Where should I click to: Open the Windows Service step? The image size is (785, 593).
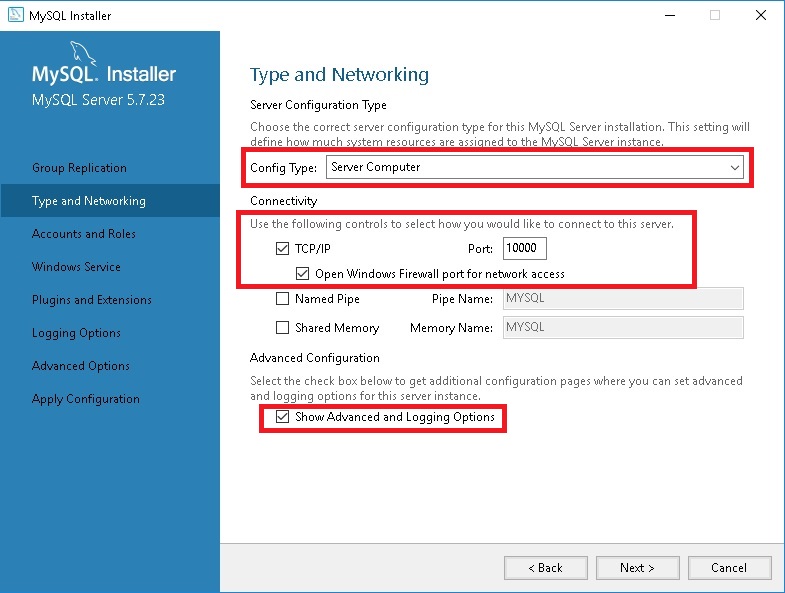click(x=76, y=267)
